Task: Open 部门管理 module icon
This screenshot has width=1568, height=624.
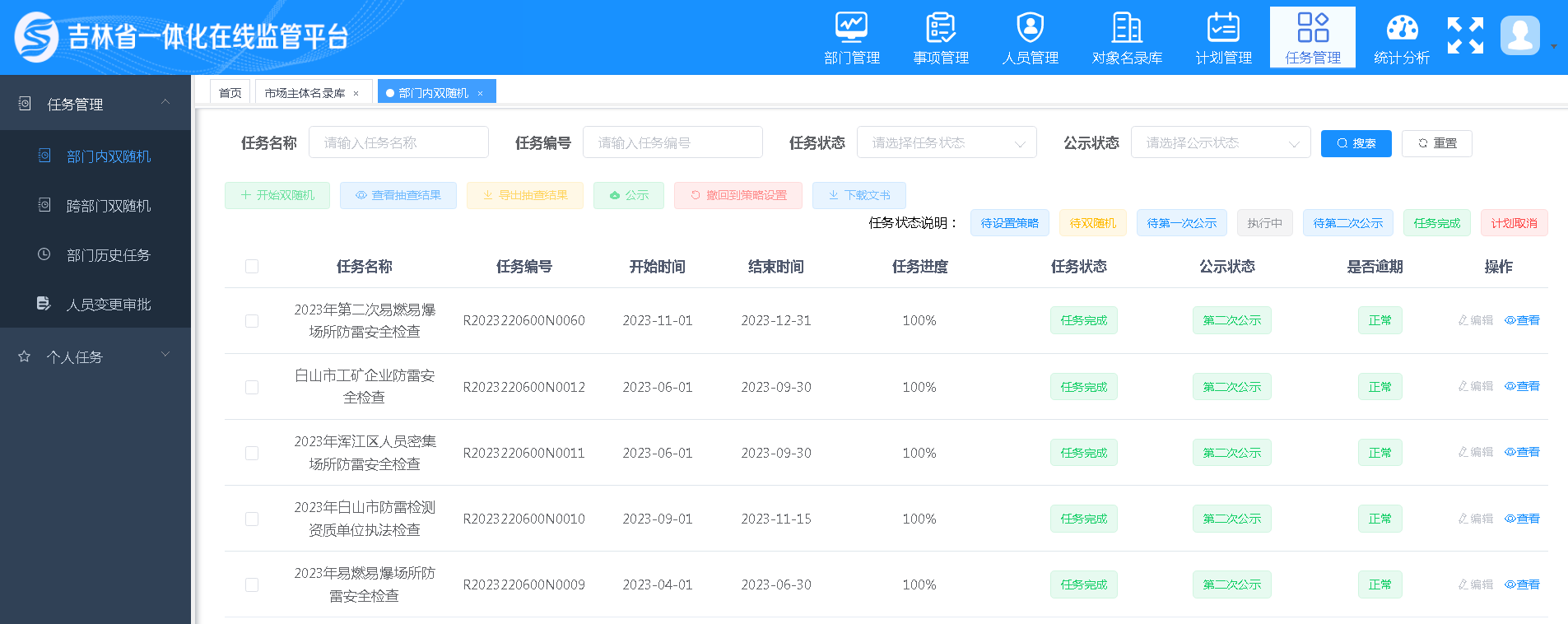Action: coord(851,27)
